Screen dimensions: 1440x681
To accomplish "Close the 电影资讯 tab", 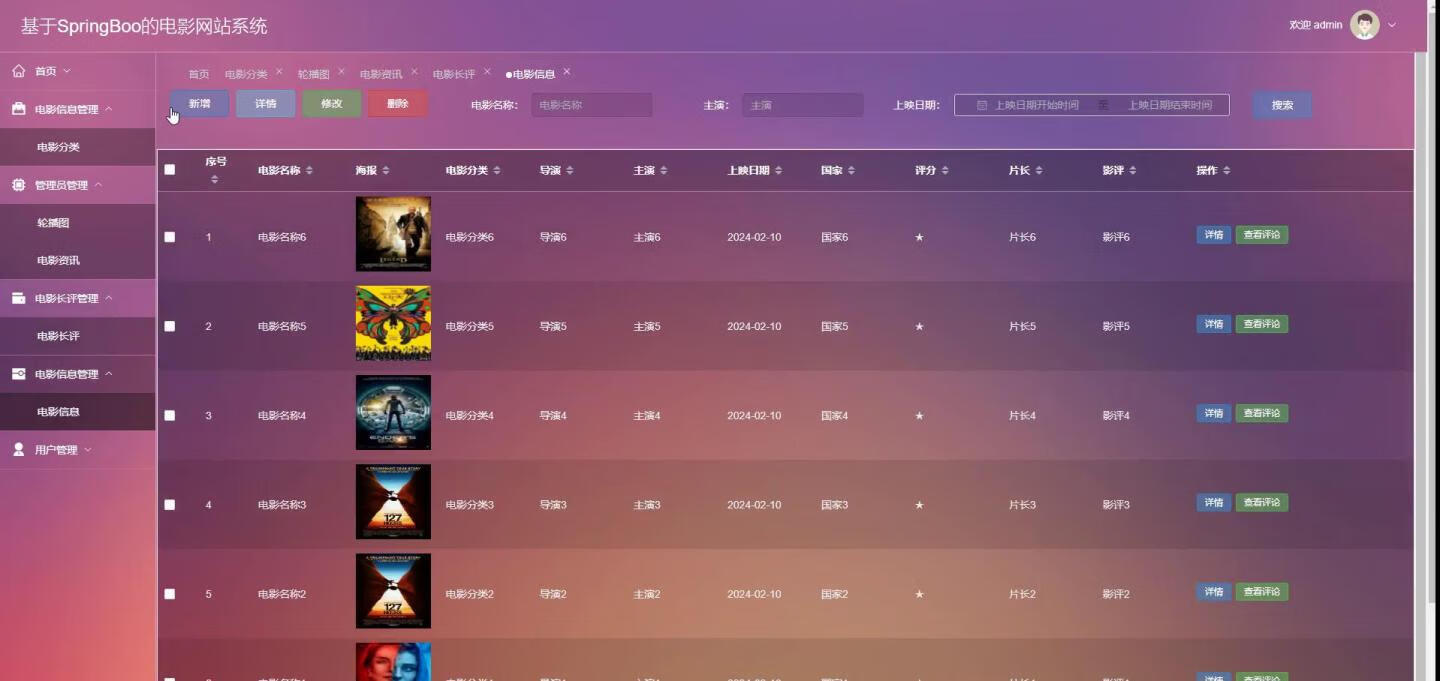I will coord(414,72).
